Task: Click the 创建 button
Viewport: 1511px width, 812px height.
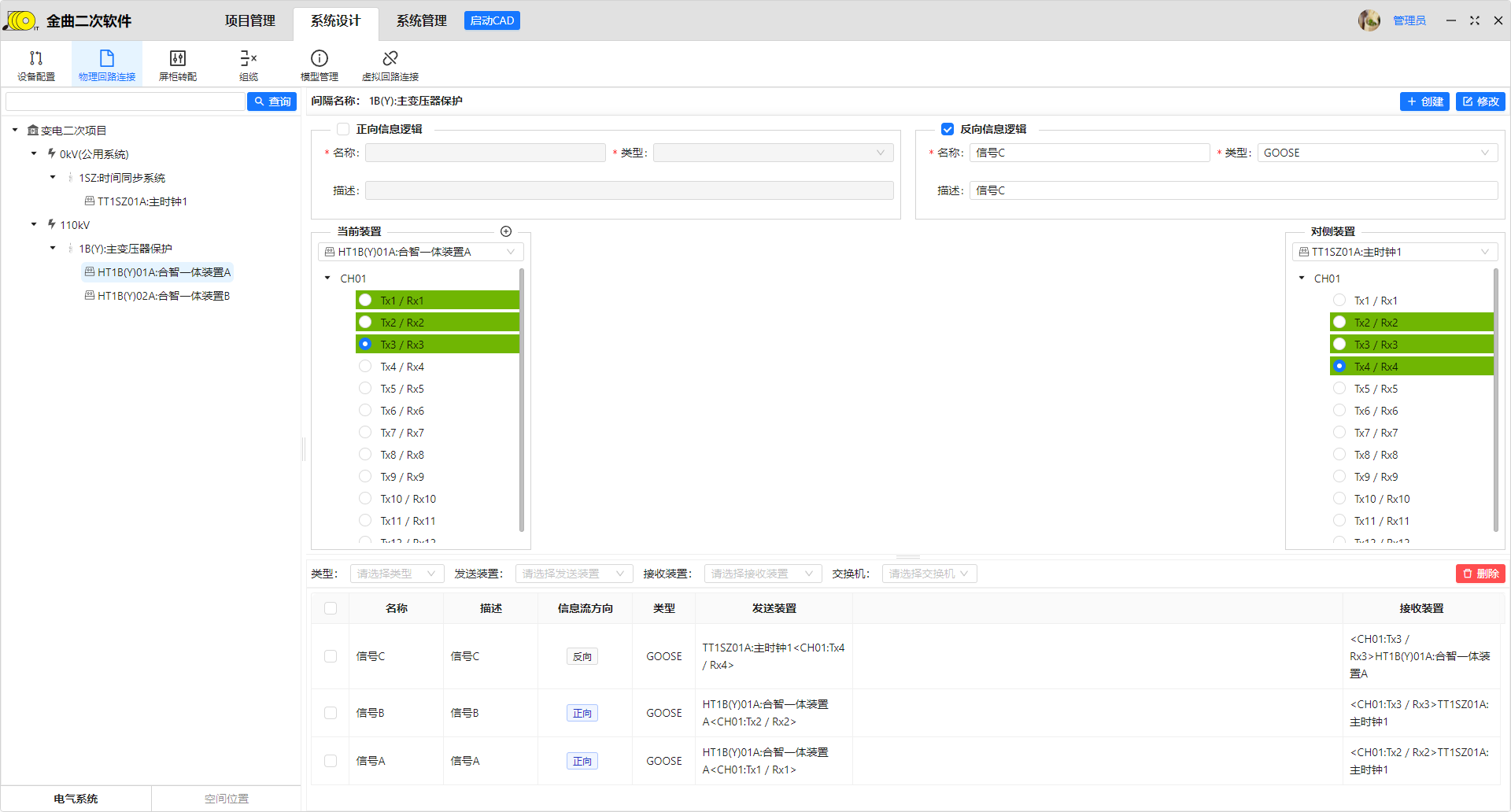Action: (x=1424, y=101)
